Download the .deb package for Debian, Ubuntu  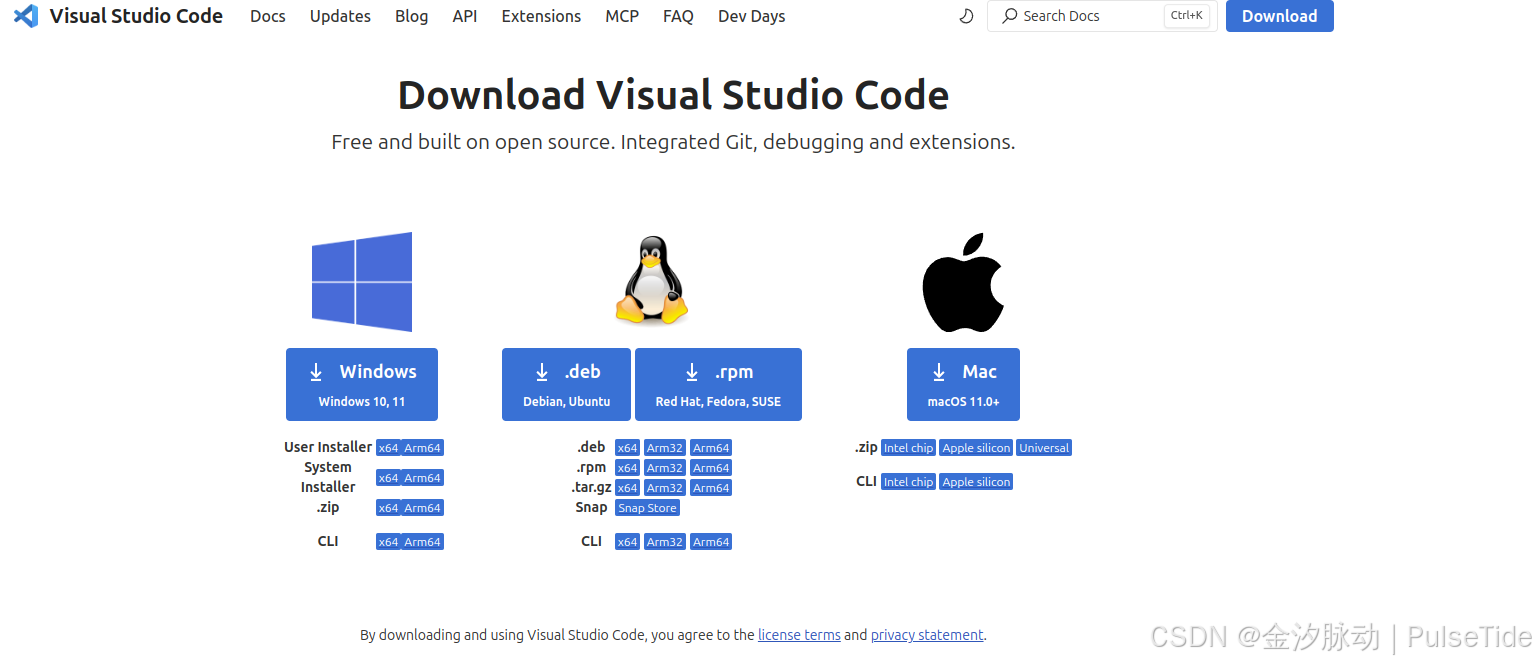click(x=566, y=385)
